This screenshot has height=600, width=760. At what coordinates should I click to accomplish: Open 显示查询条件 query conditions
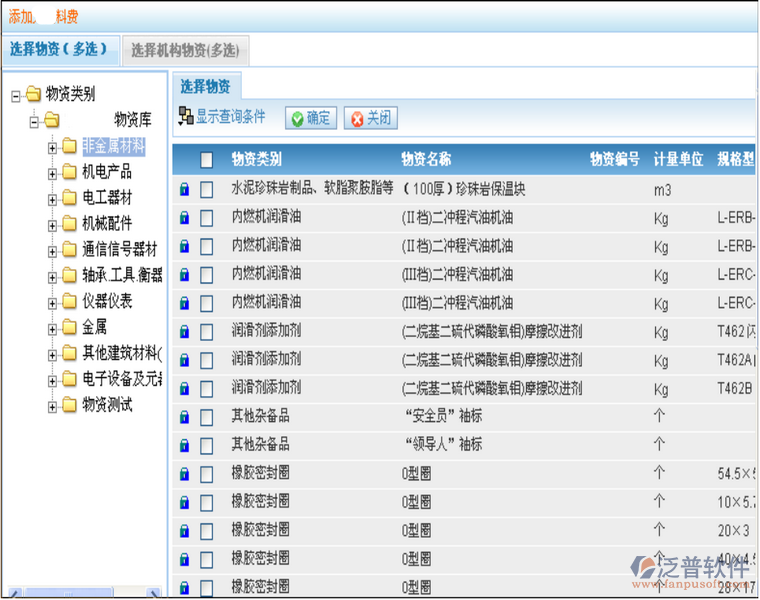point(230,117)
